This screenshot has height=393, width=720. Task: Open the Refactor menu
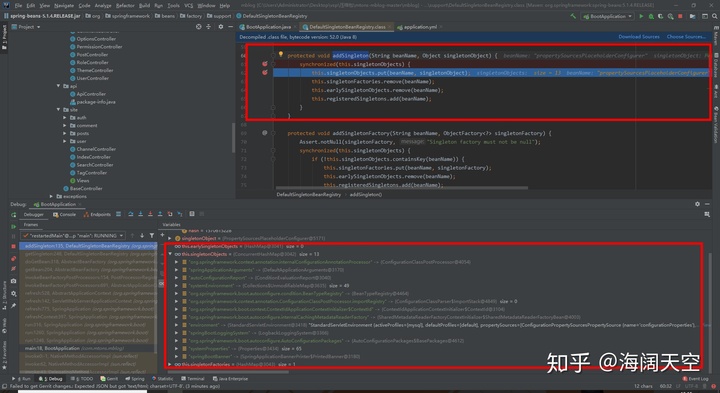(x=125, y=6)
